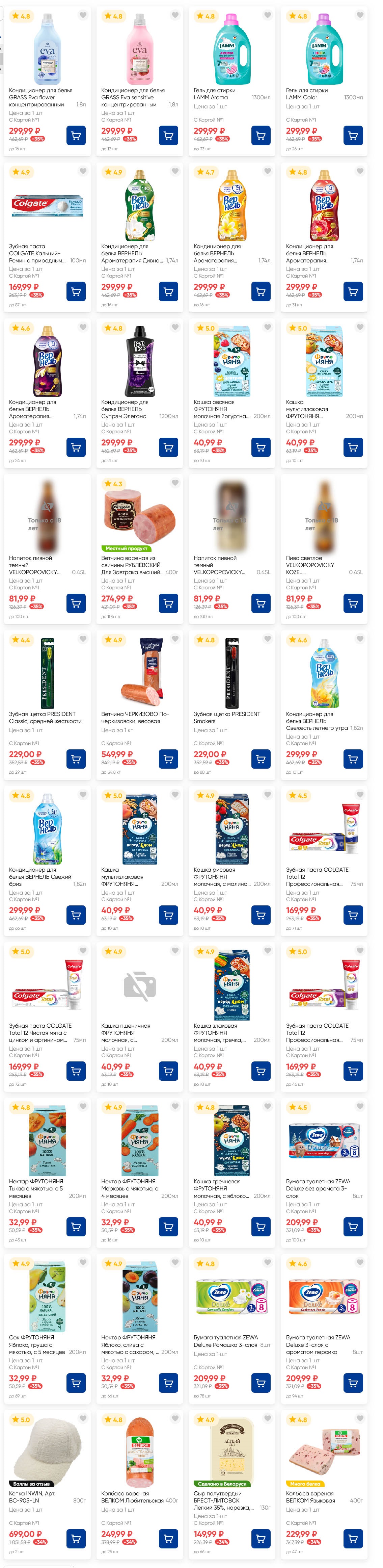The image size is (383, 1568).
Task: Open Зубная щетка PRESIDENT Classic title link
Action: coord(45,717)
